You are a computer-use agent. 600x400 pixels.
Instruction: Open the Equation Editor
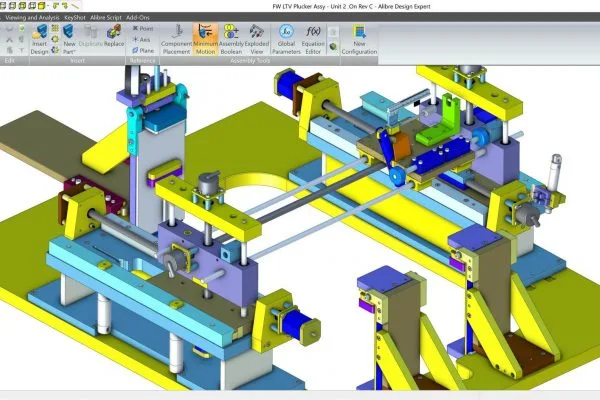pos(313,39)
